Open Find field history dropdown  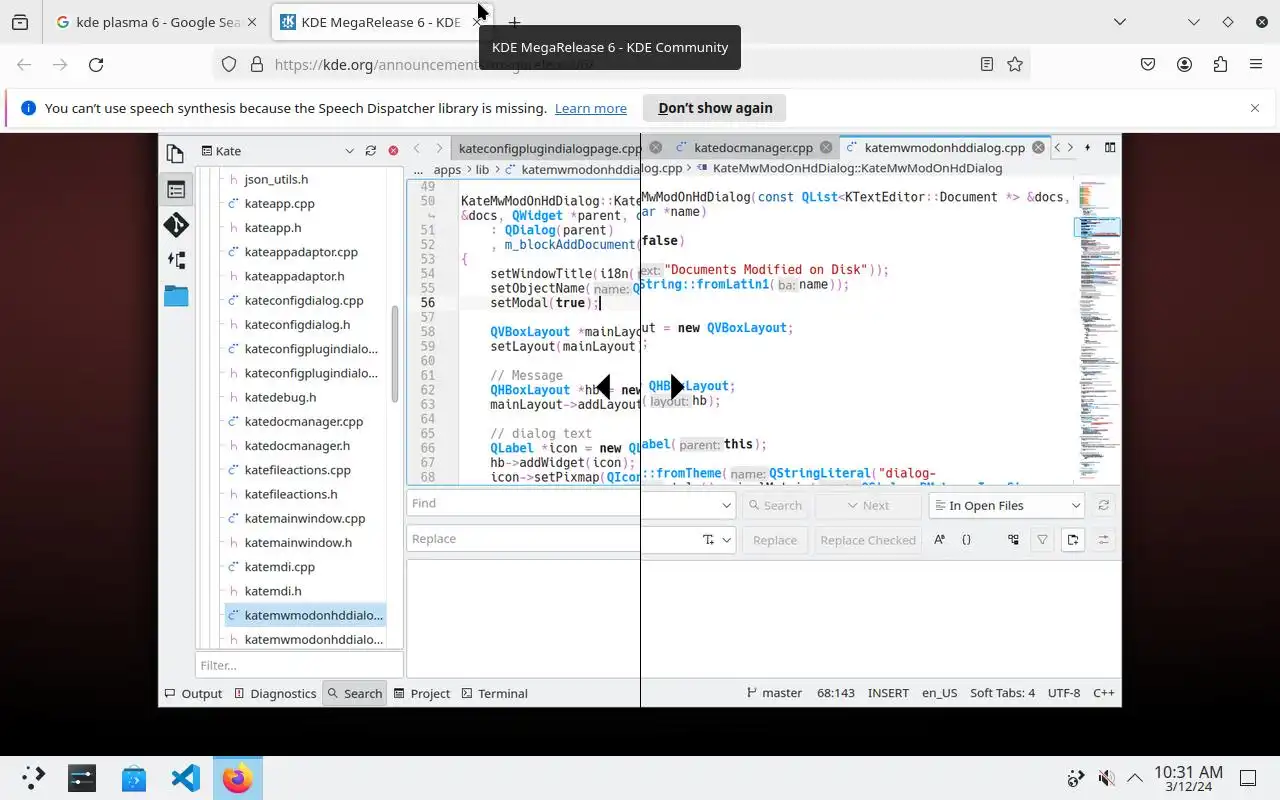click(726, 505)
